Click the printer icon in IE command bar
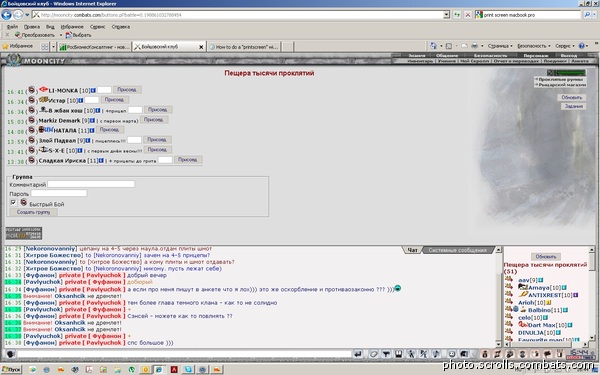 click(474, 46)
